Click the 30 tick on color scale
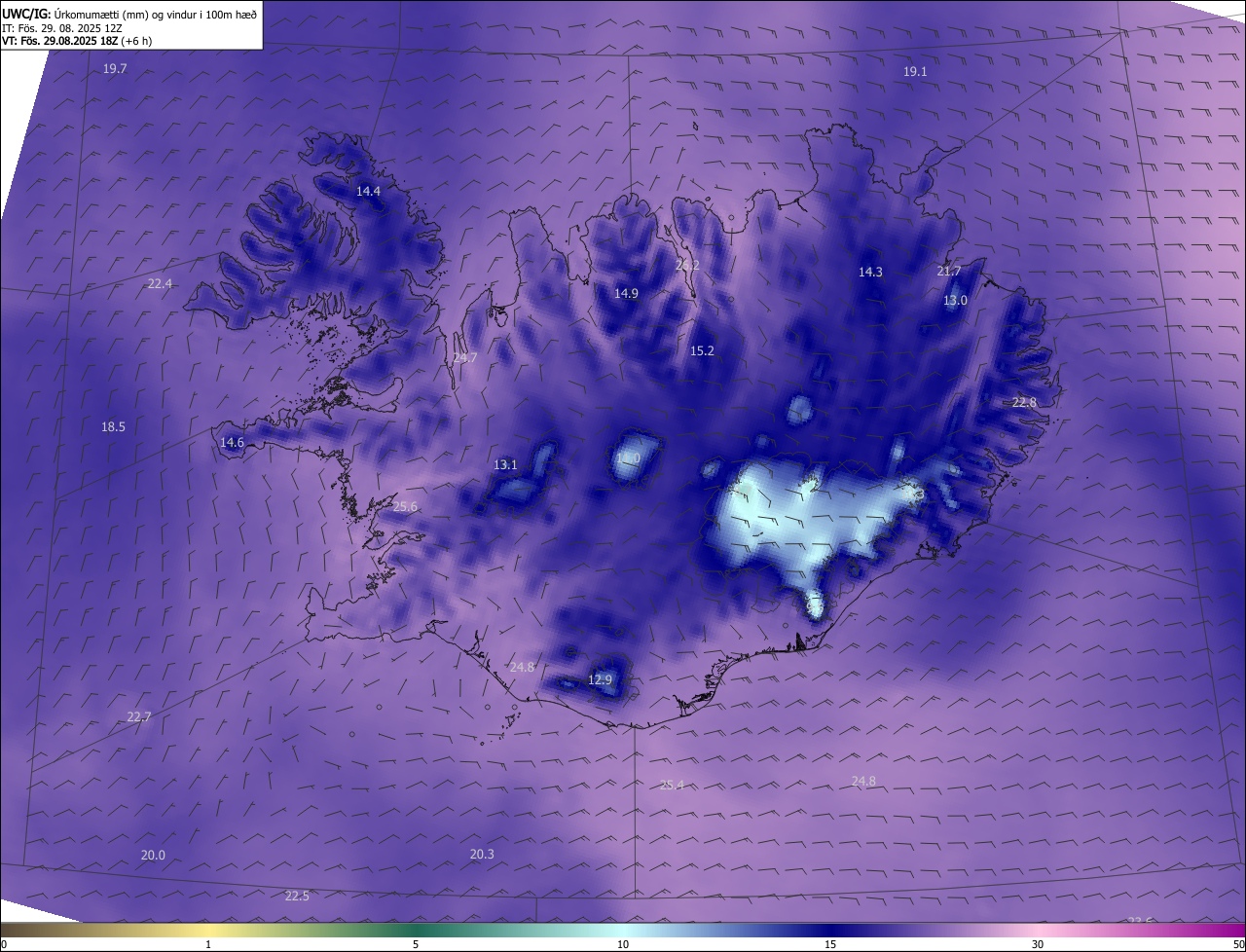 click(1038, 945)
